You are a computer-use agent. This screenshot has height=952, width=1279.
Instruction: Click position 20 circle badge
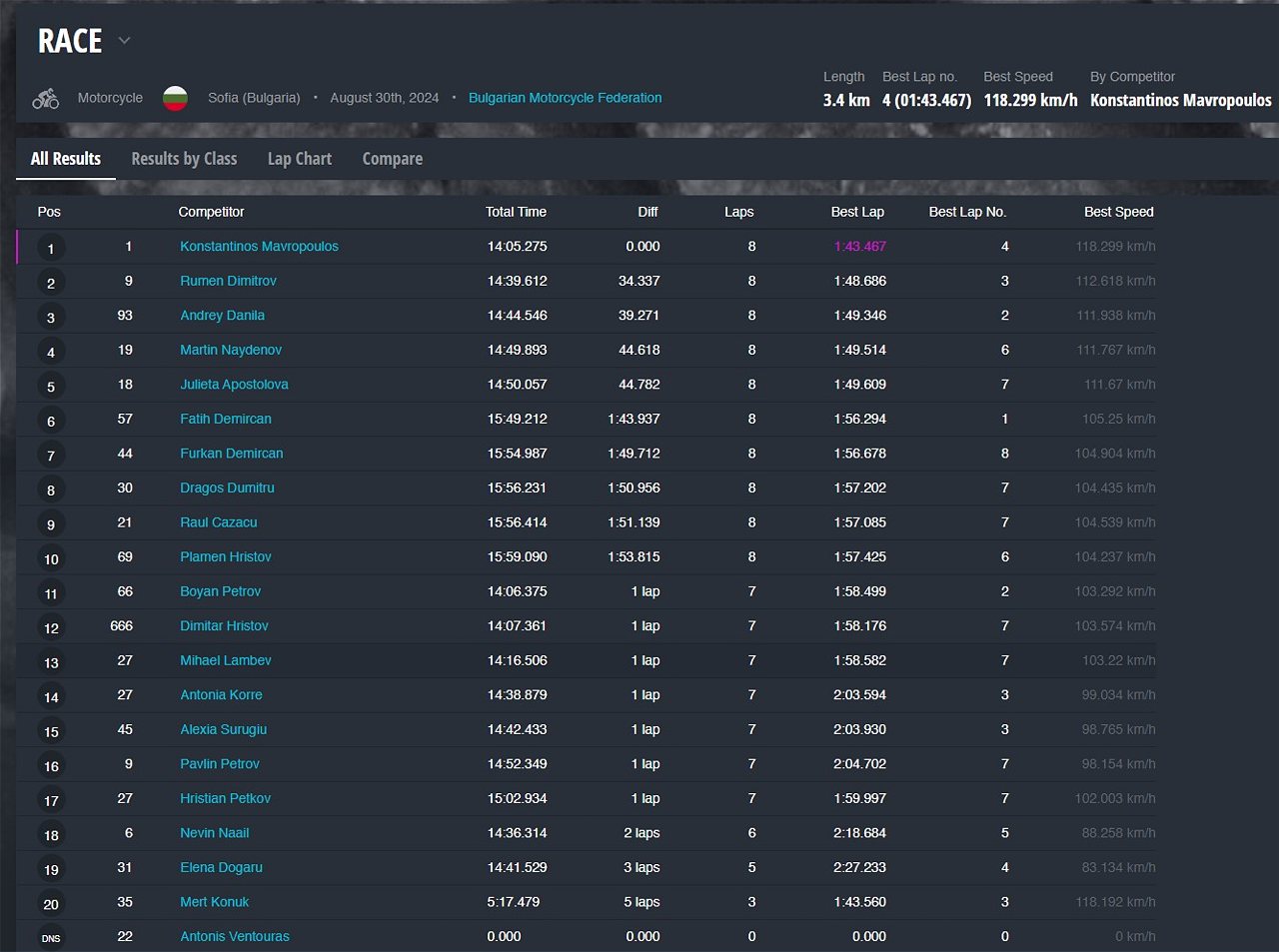coord(51,904)
